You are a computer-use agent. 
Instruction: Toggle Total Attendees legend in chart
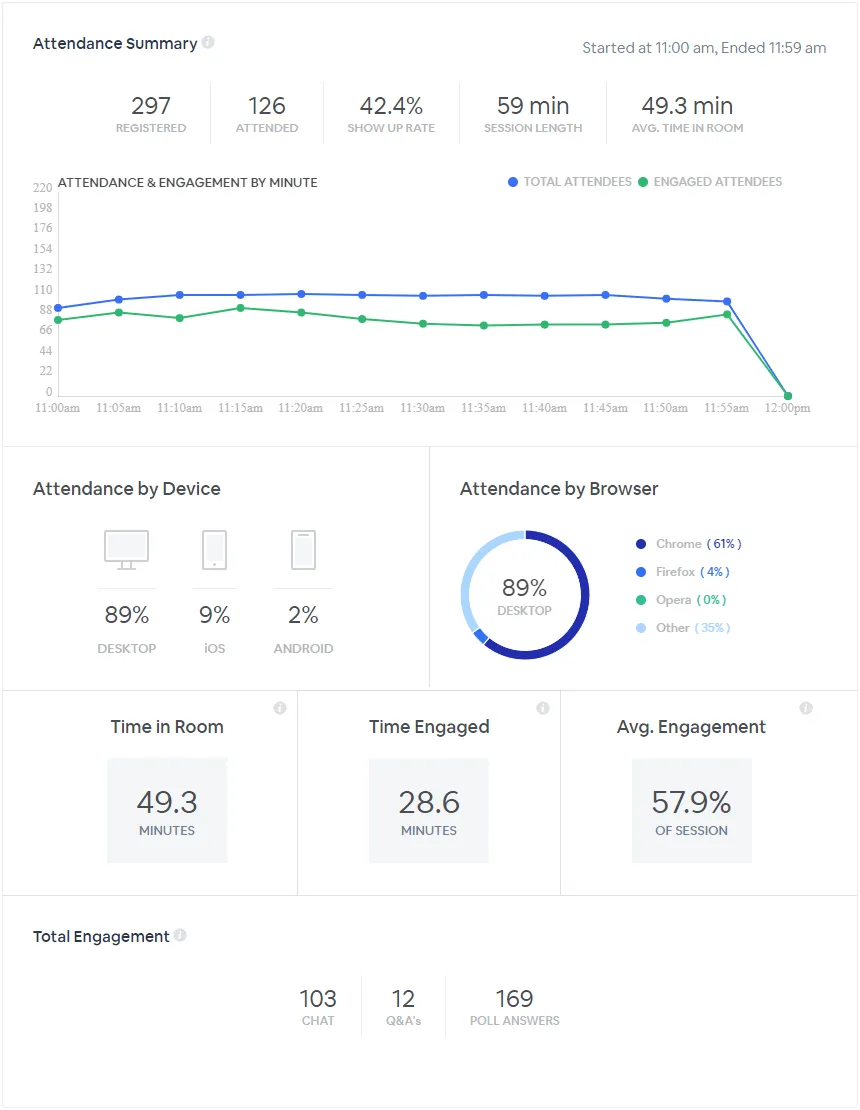570,182
